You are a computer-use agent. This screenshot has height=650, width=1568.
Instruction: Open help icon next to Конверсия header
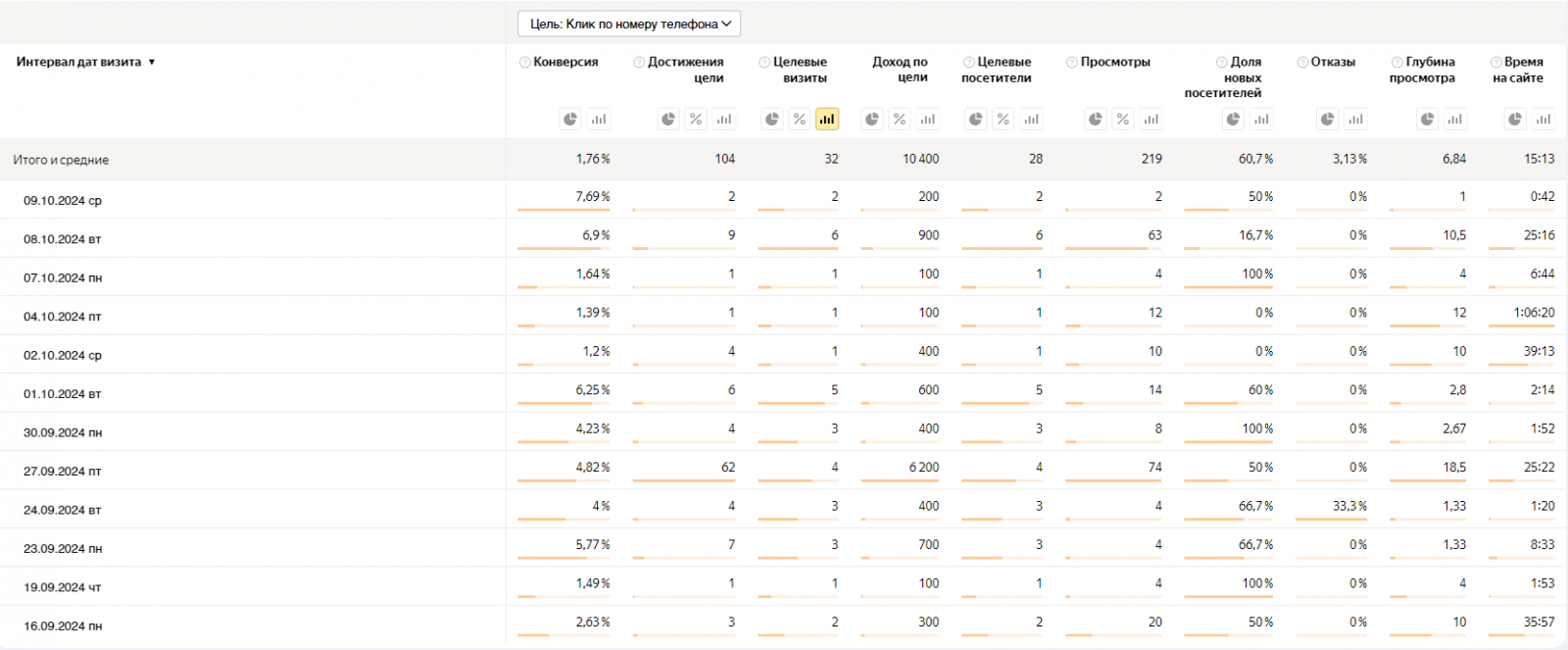point(524,62)
